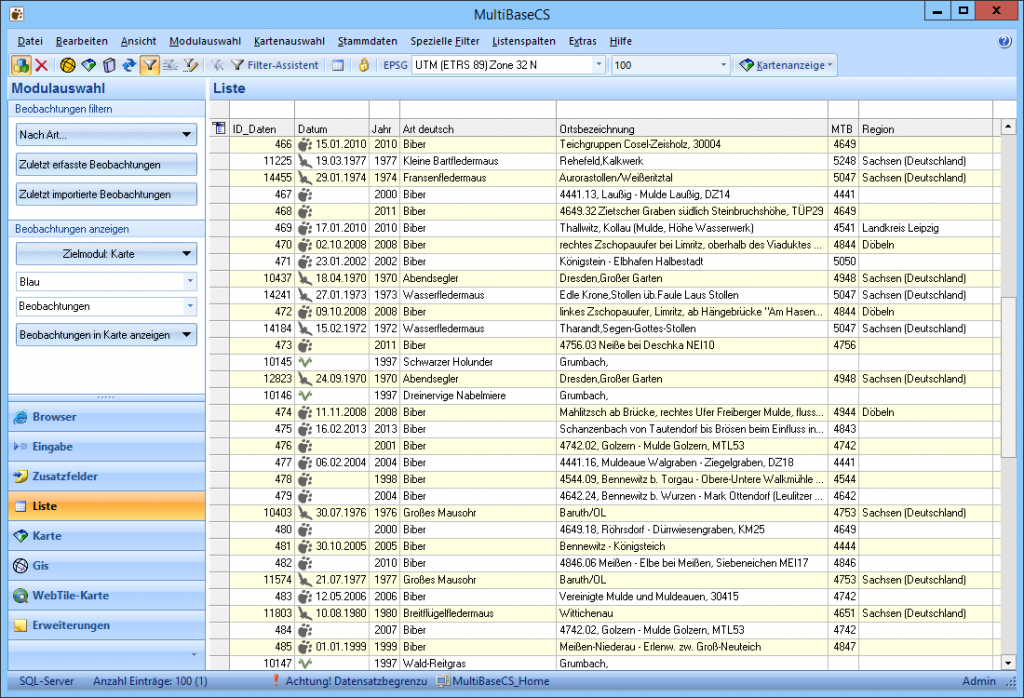Sort by MTB column header

point(842,129)
